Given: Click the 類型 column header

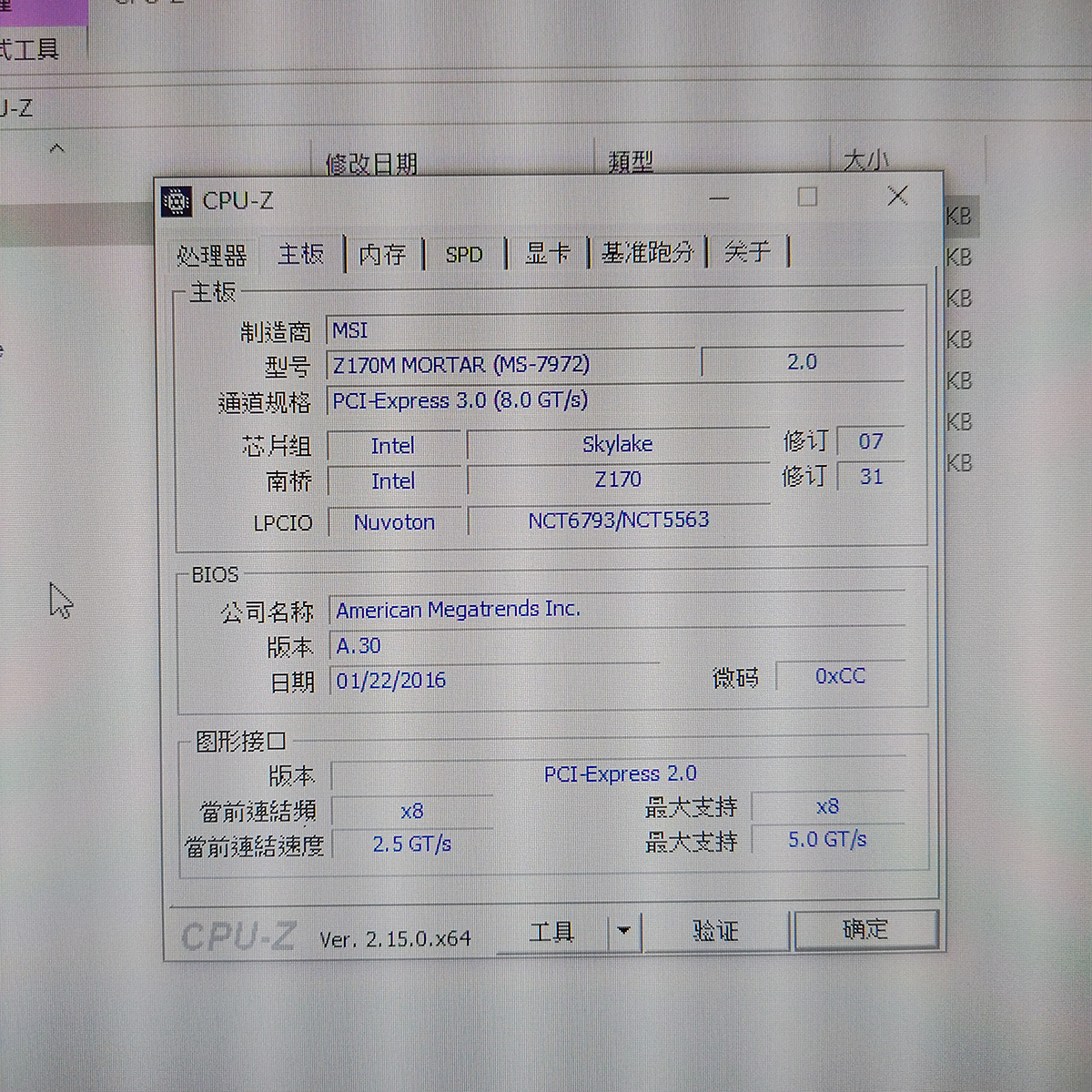Looking at the screenshot, I should click(x=631, y=161).
